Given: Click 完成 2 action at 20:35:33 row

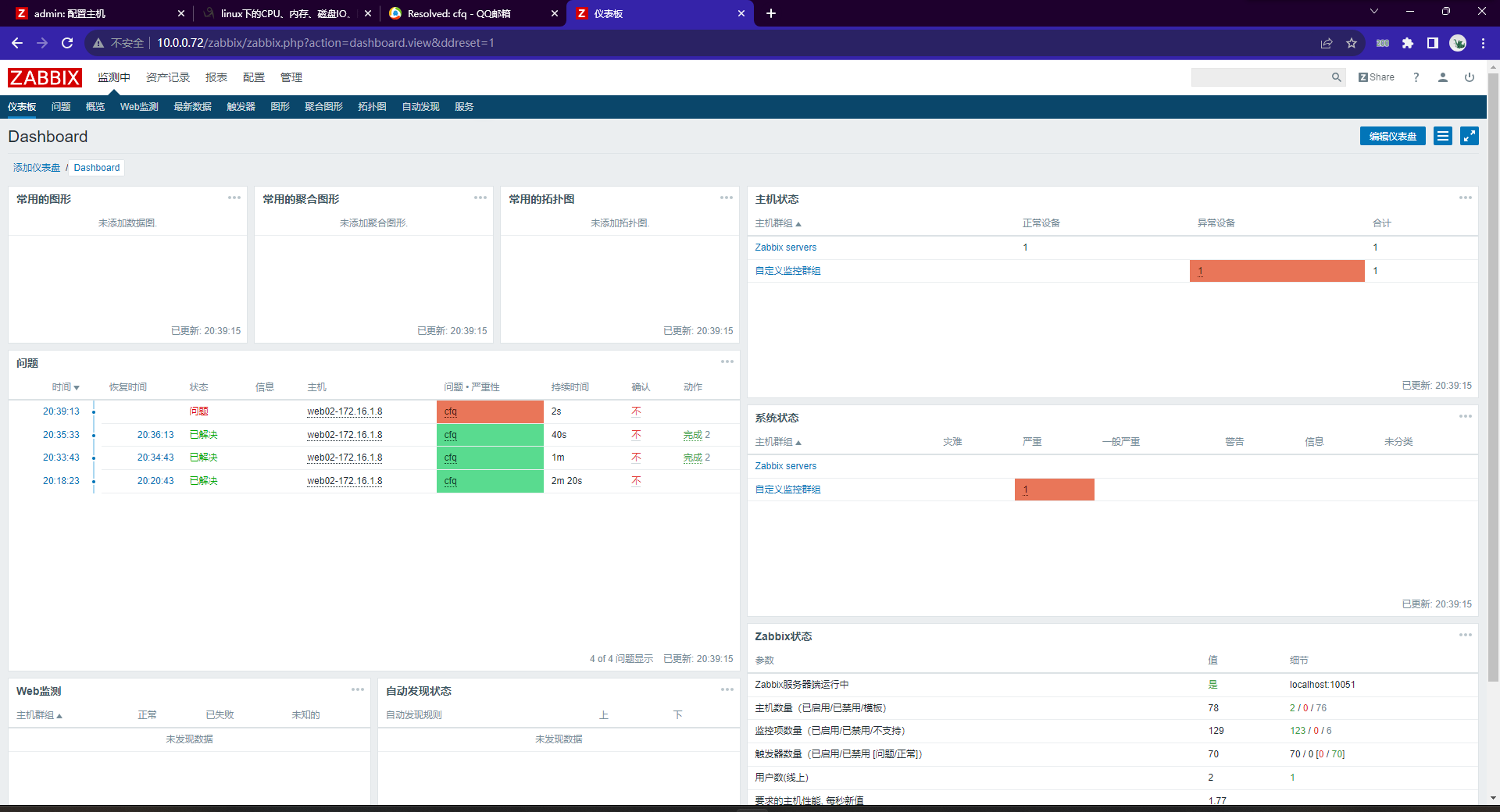Looking at the screenshot, I should point(696,435).
